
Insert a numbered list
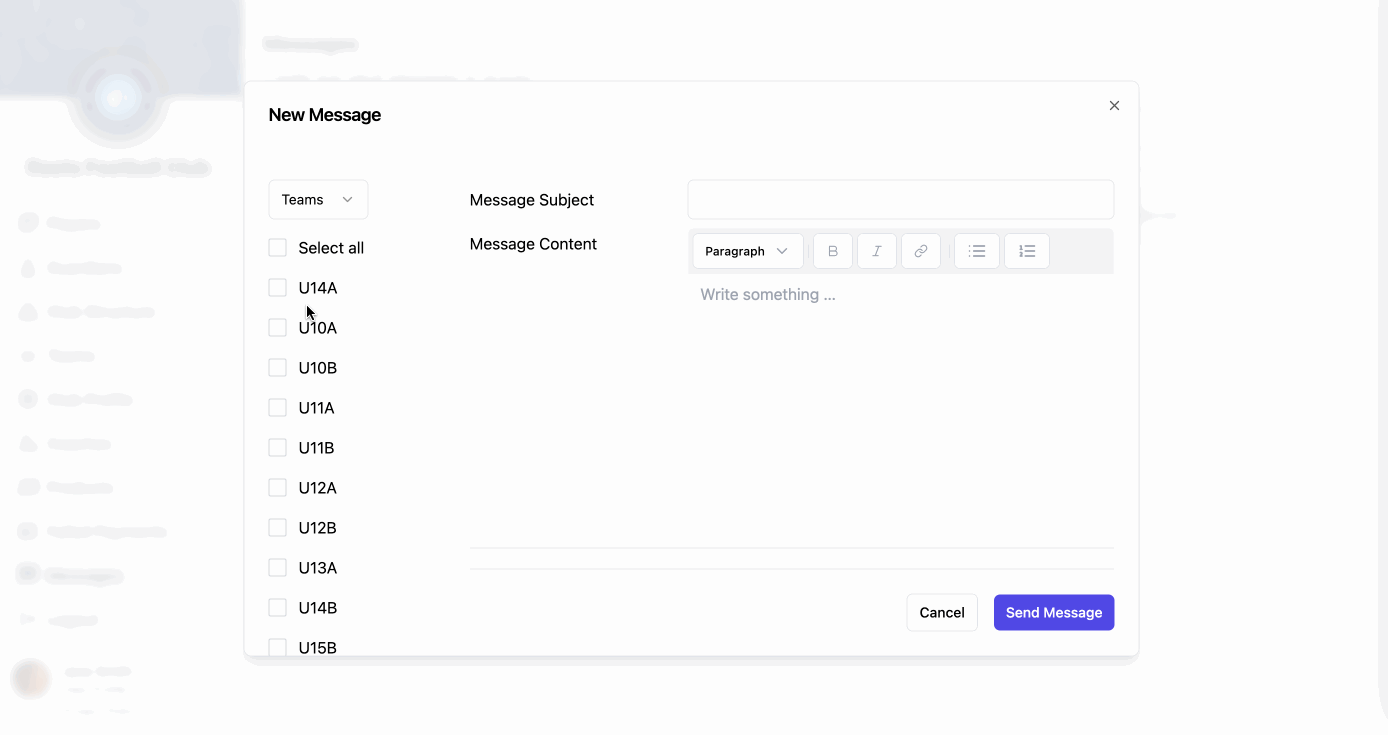coord(1027,251)
